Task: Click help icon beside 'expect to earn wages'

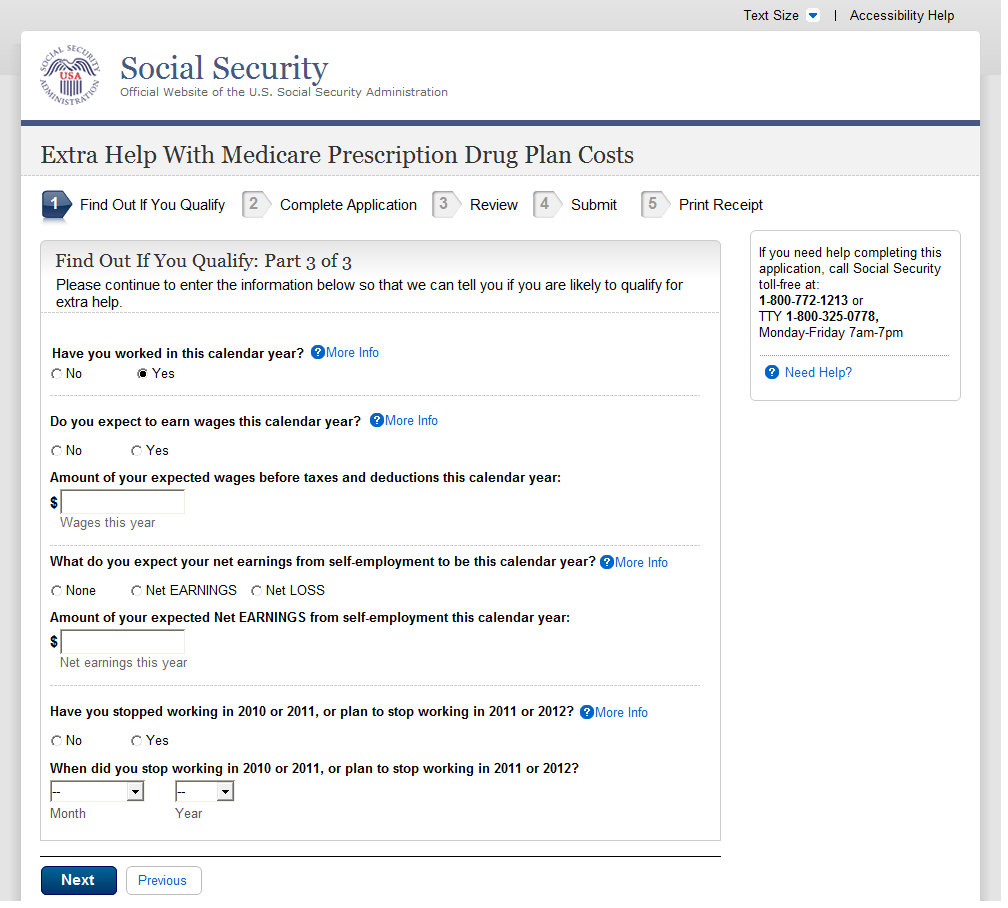Action: (x=377, y=421)
